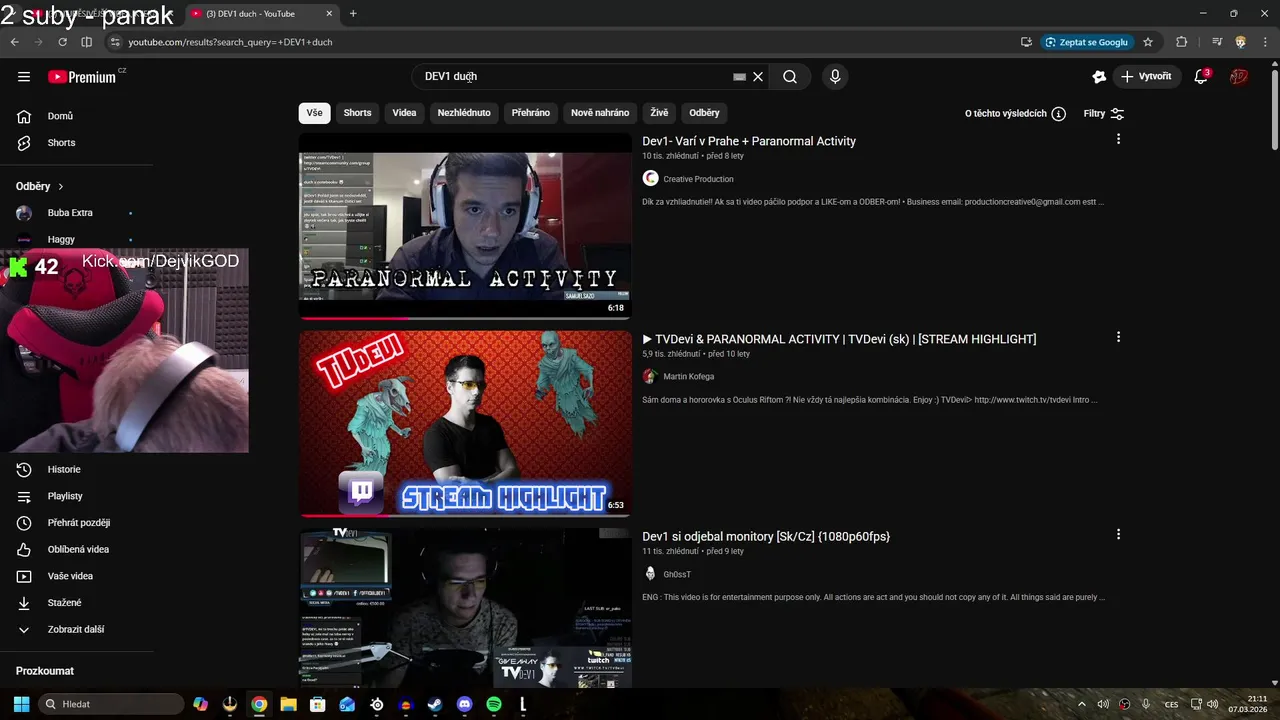Select the Vše filter chip

(x=314, y=113)
